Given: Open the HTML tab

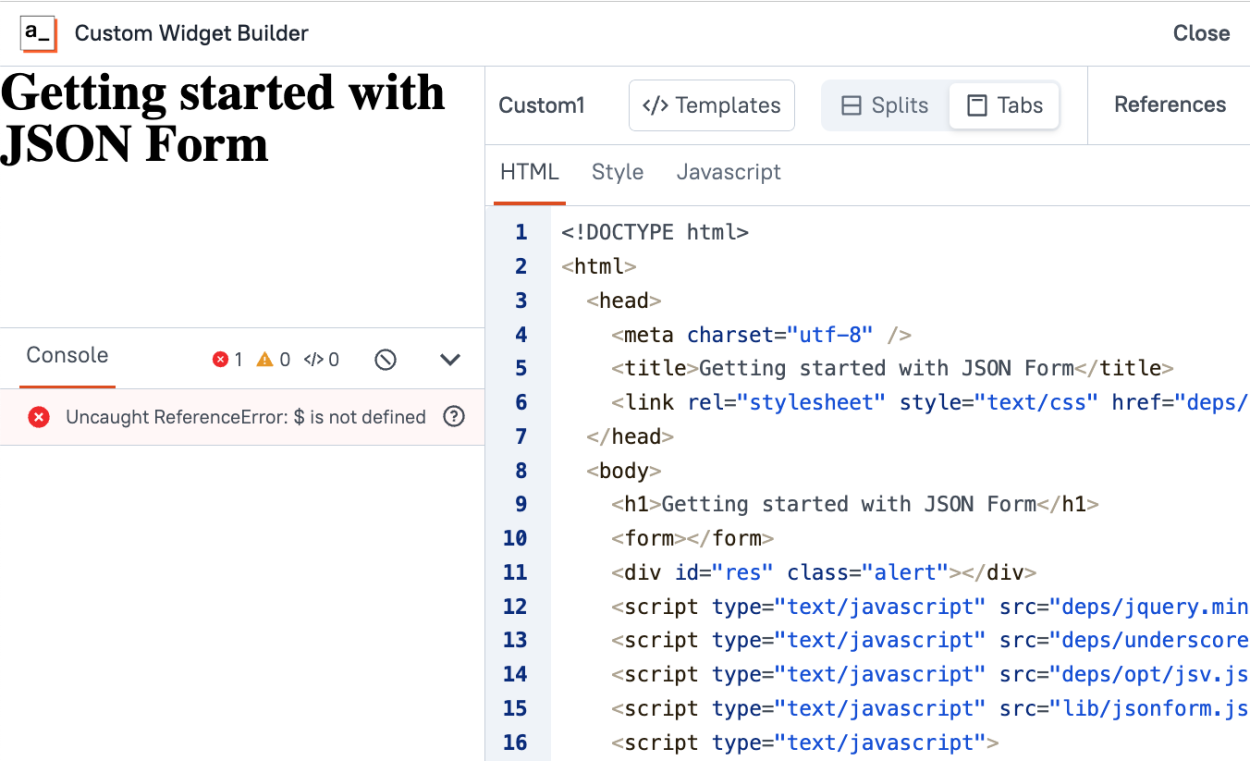Looking at the screenshot, I should [529, 172].
